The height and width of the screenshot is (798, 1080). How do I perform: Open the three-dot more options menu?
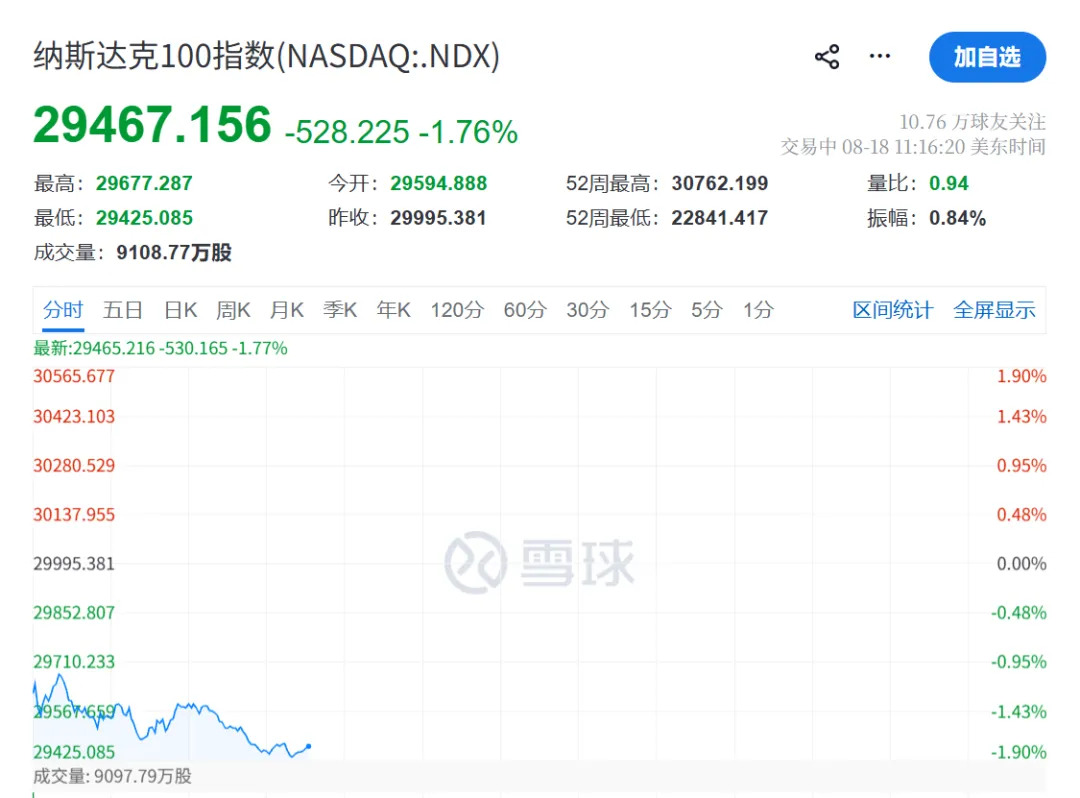point(880,56)
